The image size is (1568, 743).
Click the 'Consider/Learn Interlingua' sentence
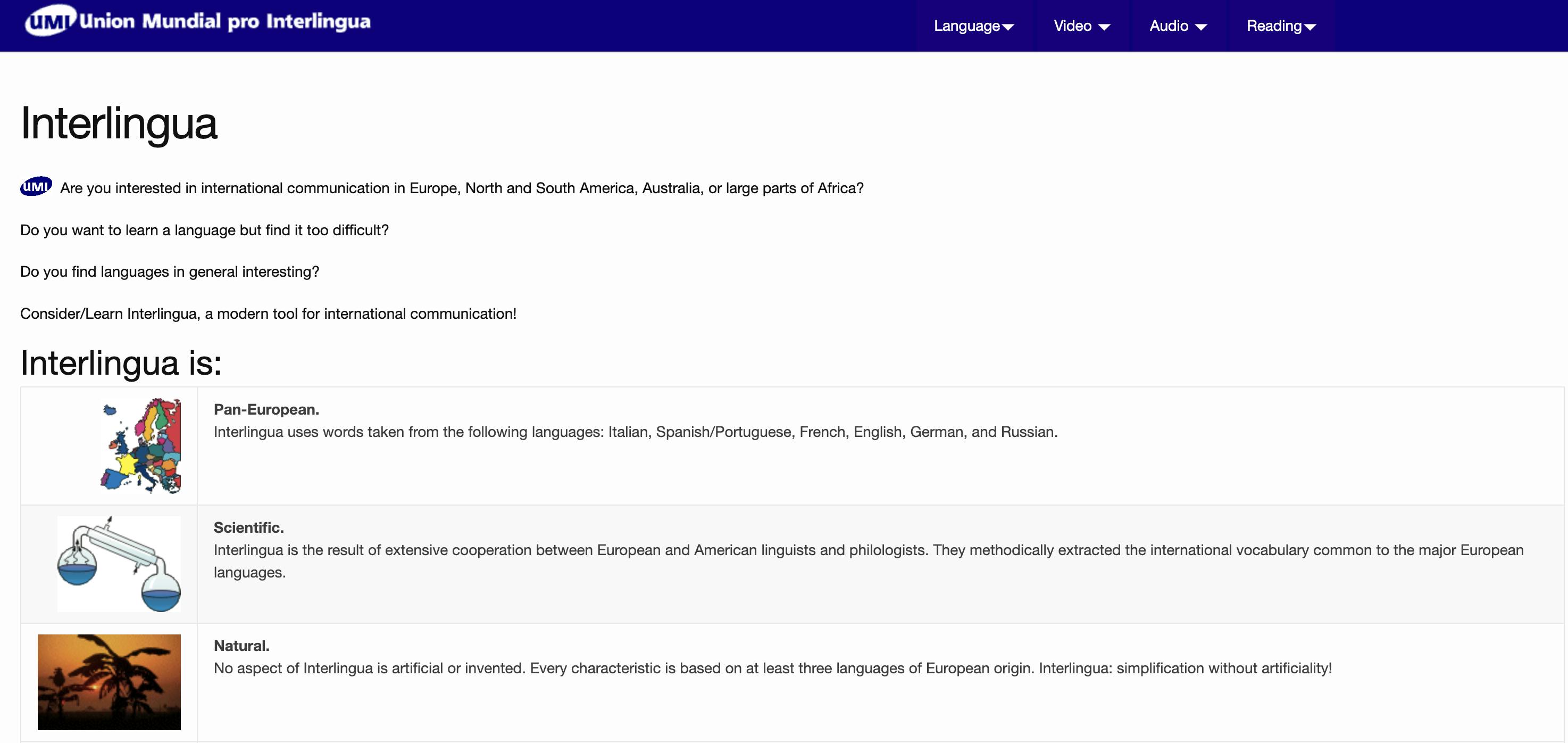pos(268,313)
